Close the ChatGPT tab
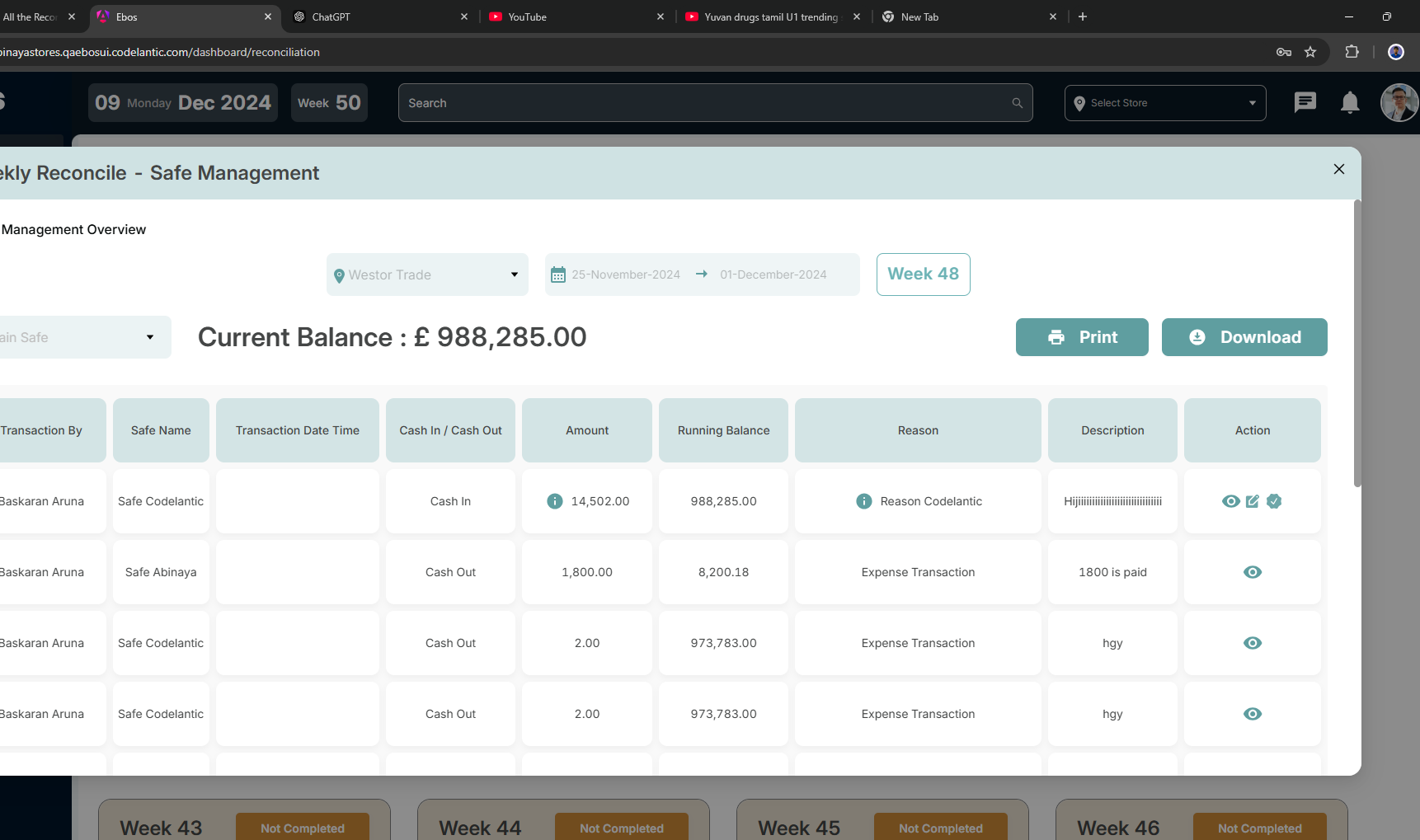Viewport: 1420px width, 840px height. tap(464, 16)
